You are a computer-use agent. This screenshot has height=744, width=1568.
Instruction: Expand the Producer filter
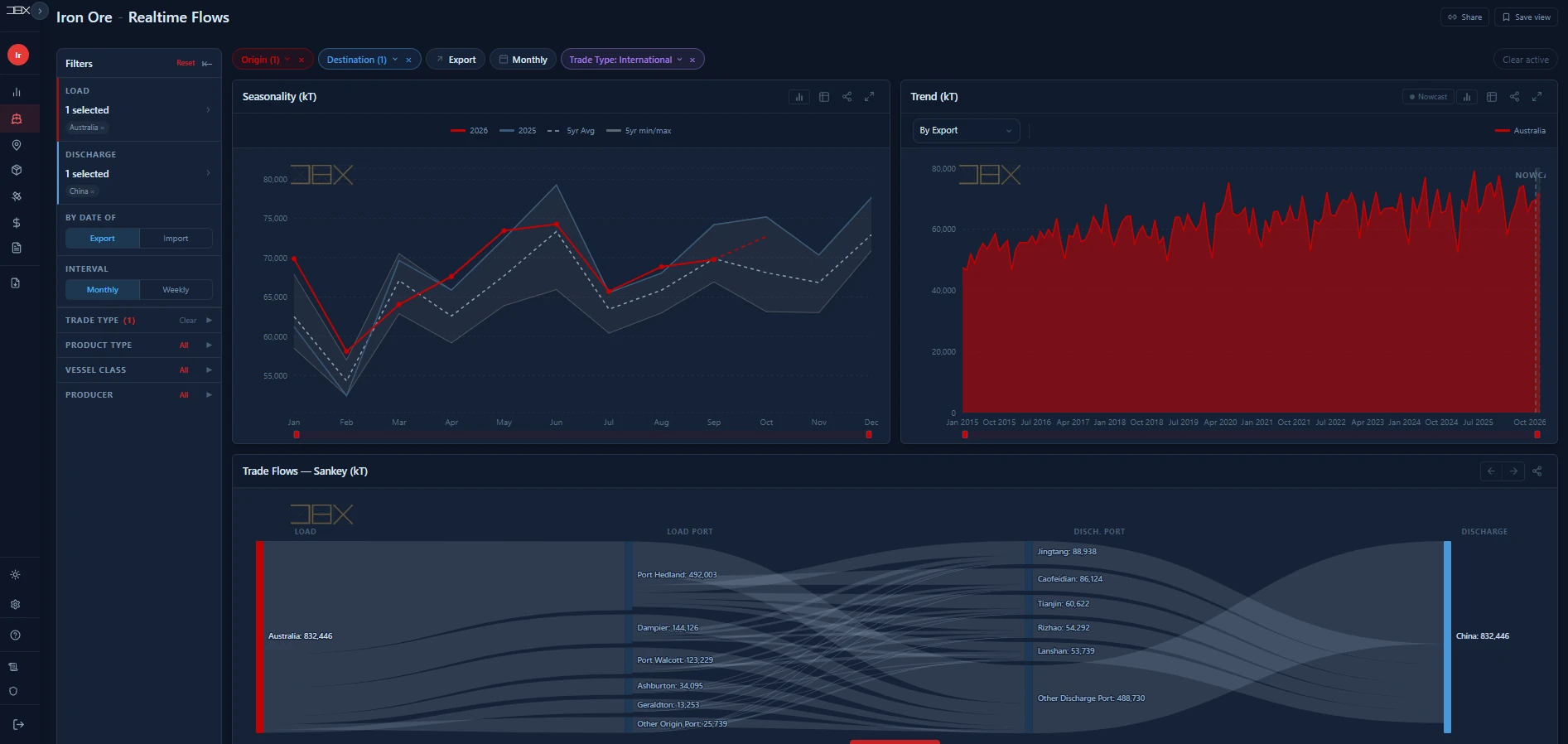(138, 395)
